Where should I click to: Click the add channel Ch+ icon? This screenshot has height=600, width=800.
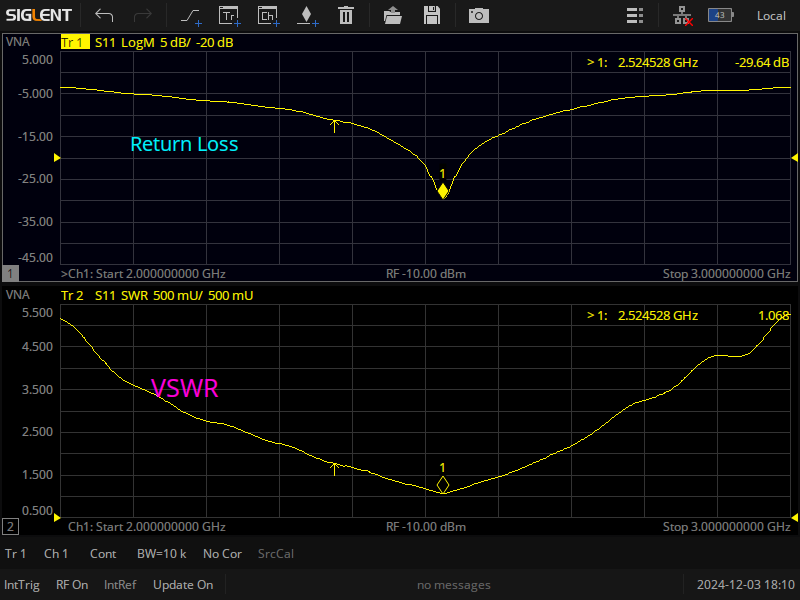click(268, 16)
